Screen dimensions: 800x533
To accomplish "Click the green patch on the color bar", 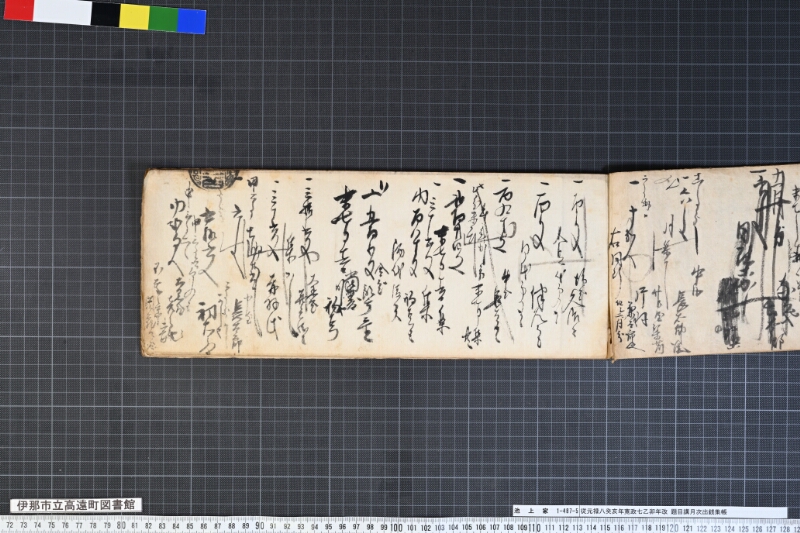I will point(164,19).
